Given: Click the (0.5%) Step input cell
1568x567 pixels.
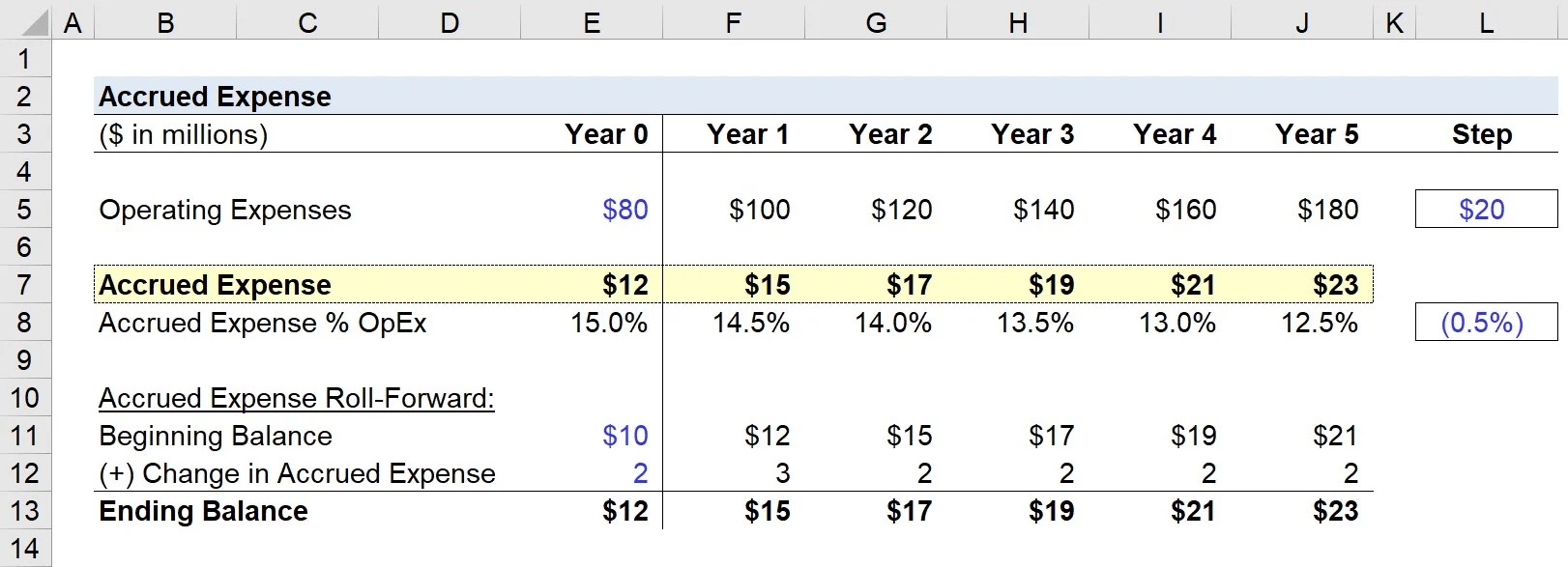Looking at the screenshot, I should [x=1485, y=323].
